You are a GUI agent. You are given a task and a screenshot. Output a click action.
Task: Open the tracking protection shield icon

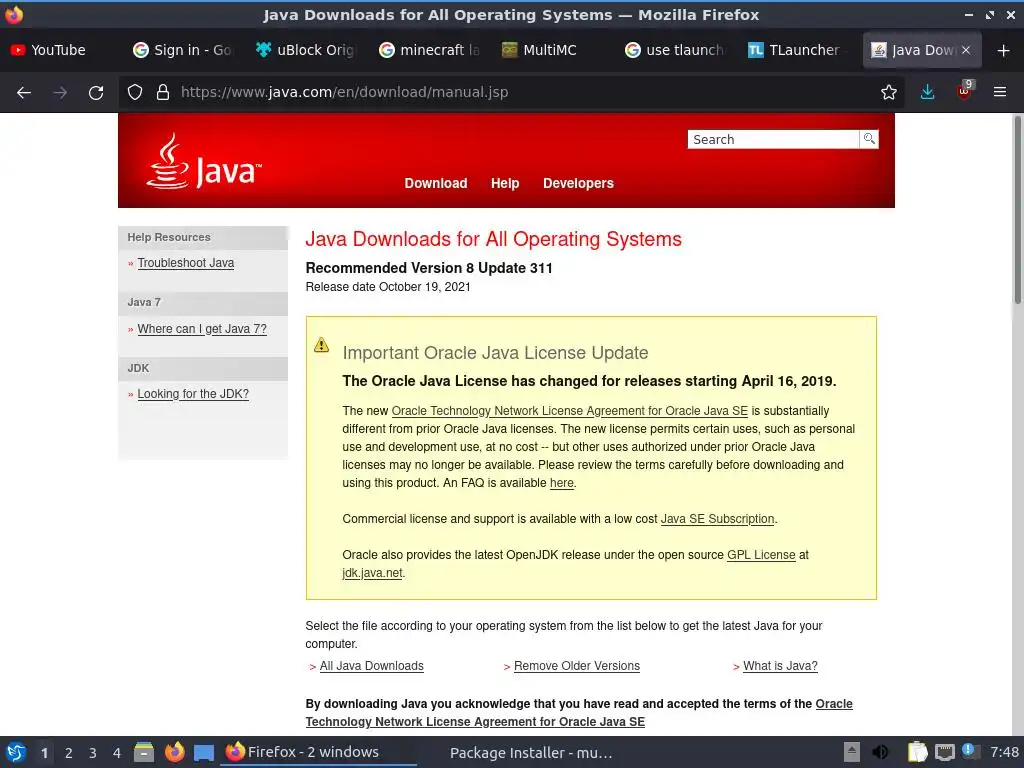click(x=135, y=93)
